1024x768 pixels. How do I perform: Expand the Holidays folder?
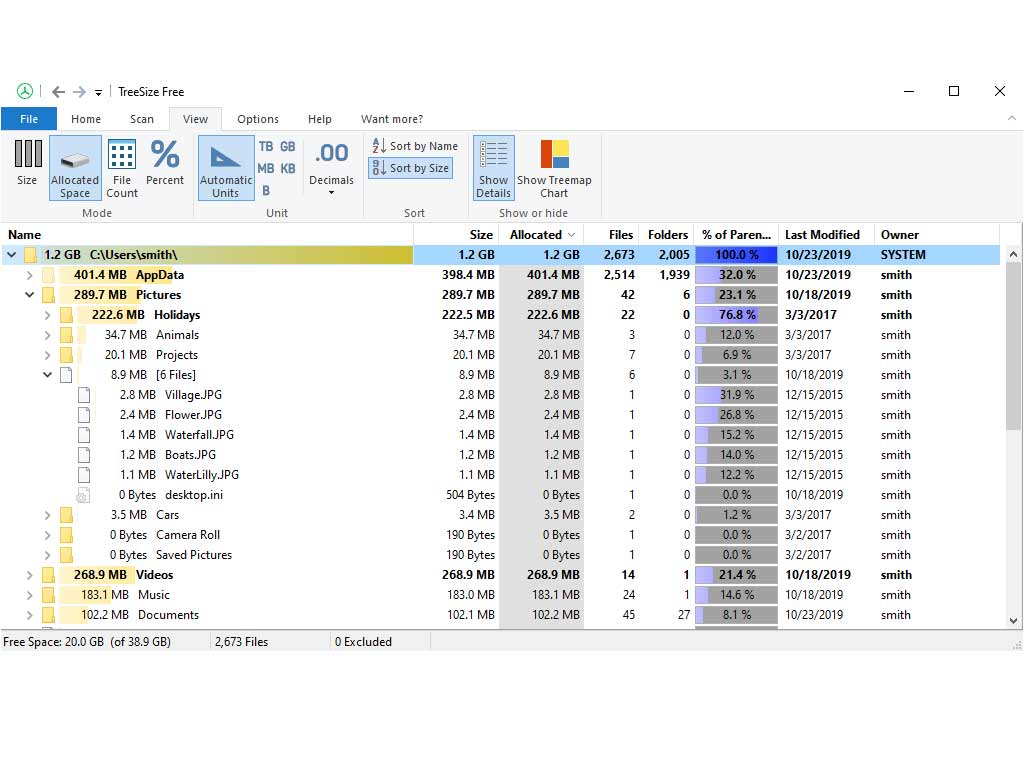click(47, 315)
